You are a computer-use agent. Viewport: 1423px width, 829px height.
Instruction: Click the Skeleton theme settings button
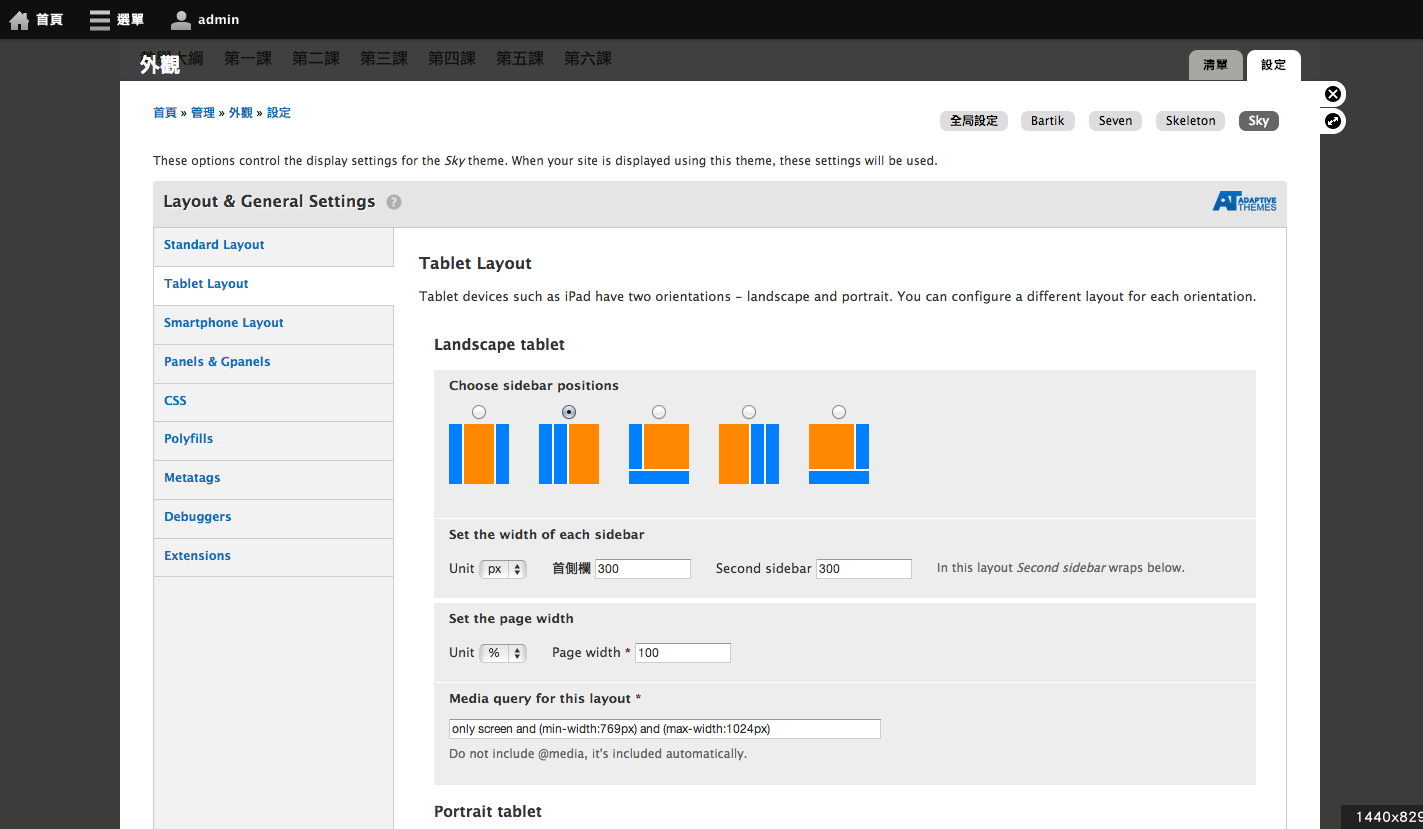[1190, 121]
